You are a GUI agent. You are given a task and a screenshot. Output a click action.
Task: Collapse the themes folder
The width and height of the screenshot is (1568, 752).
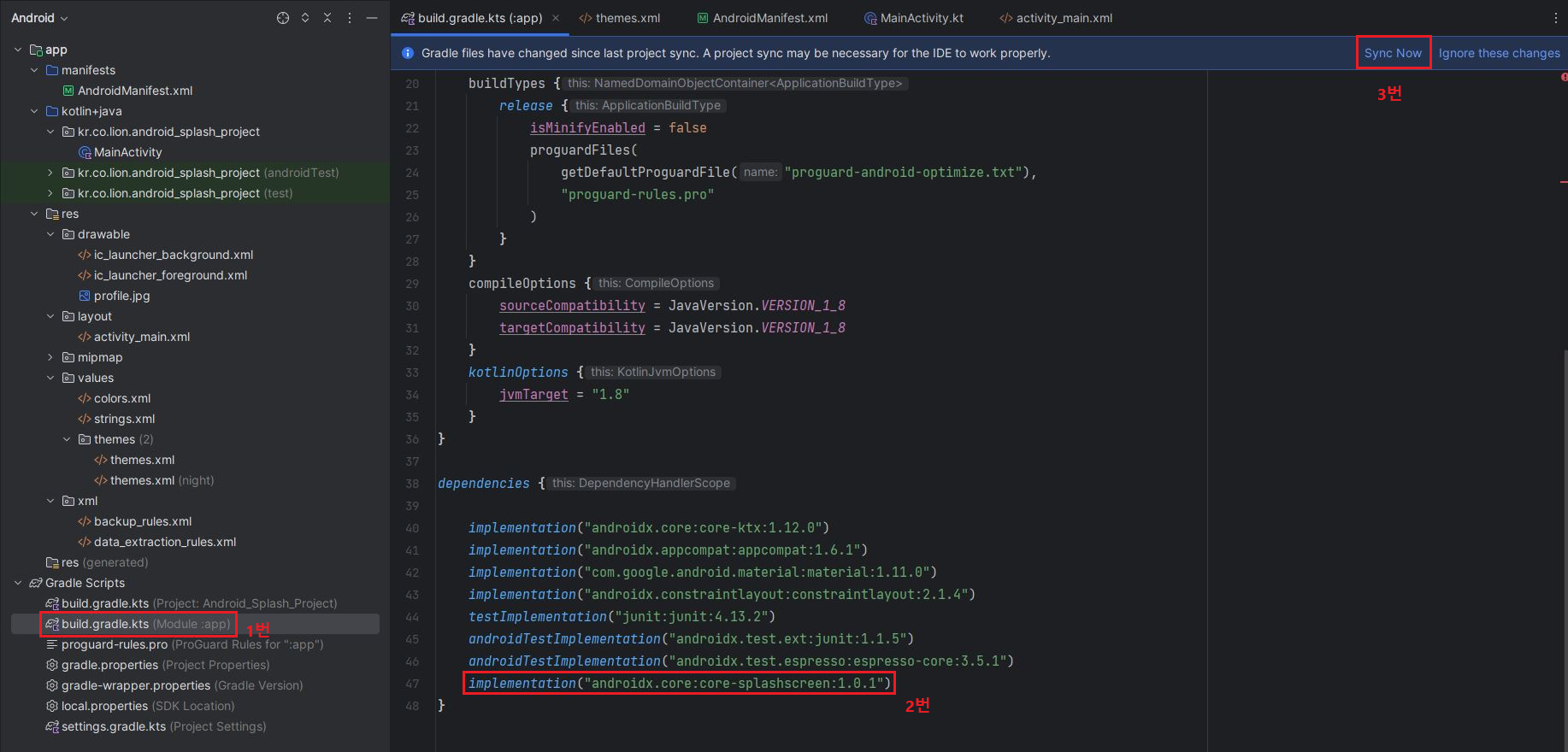point(67,439)
